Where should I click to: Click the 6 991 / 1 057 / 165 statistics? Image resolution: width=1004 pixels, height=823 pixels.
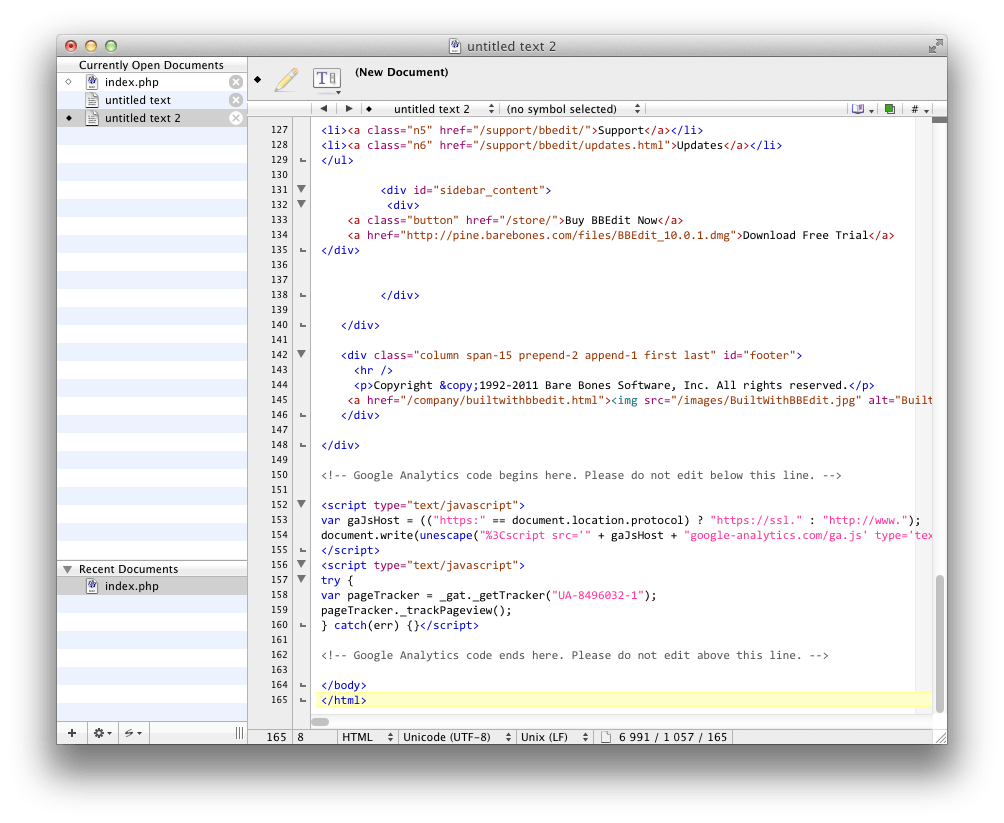pyautogui.click(x=672, y=737)
